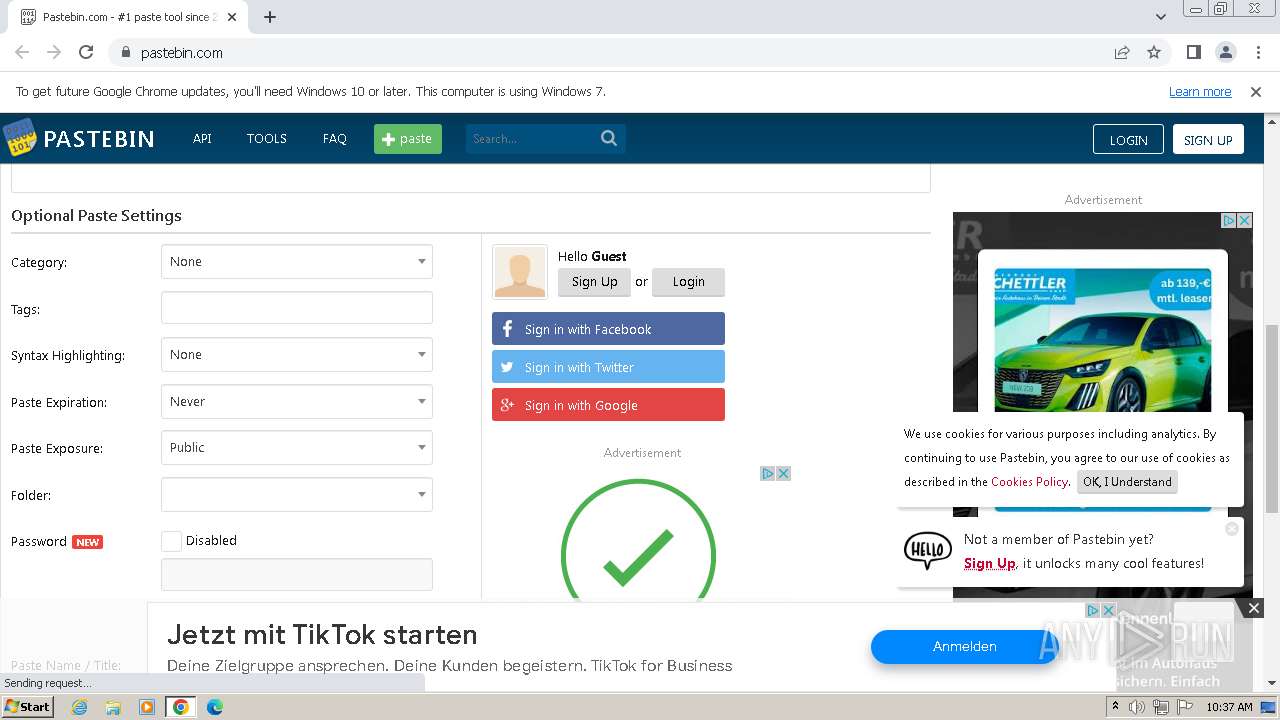Dismiss the Chrome update notice
The image size is (1280, 720).
(x=1256, y=91)
